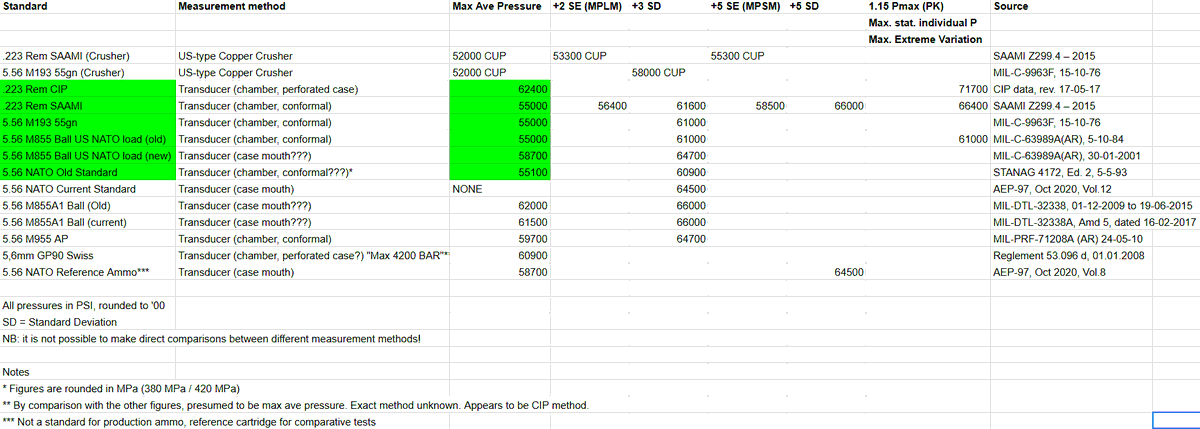
Task: Click the 'Max 4200 BAR' measurement cell
Action: tap(312, 254)
